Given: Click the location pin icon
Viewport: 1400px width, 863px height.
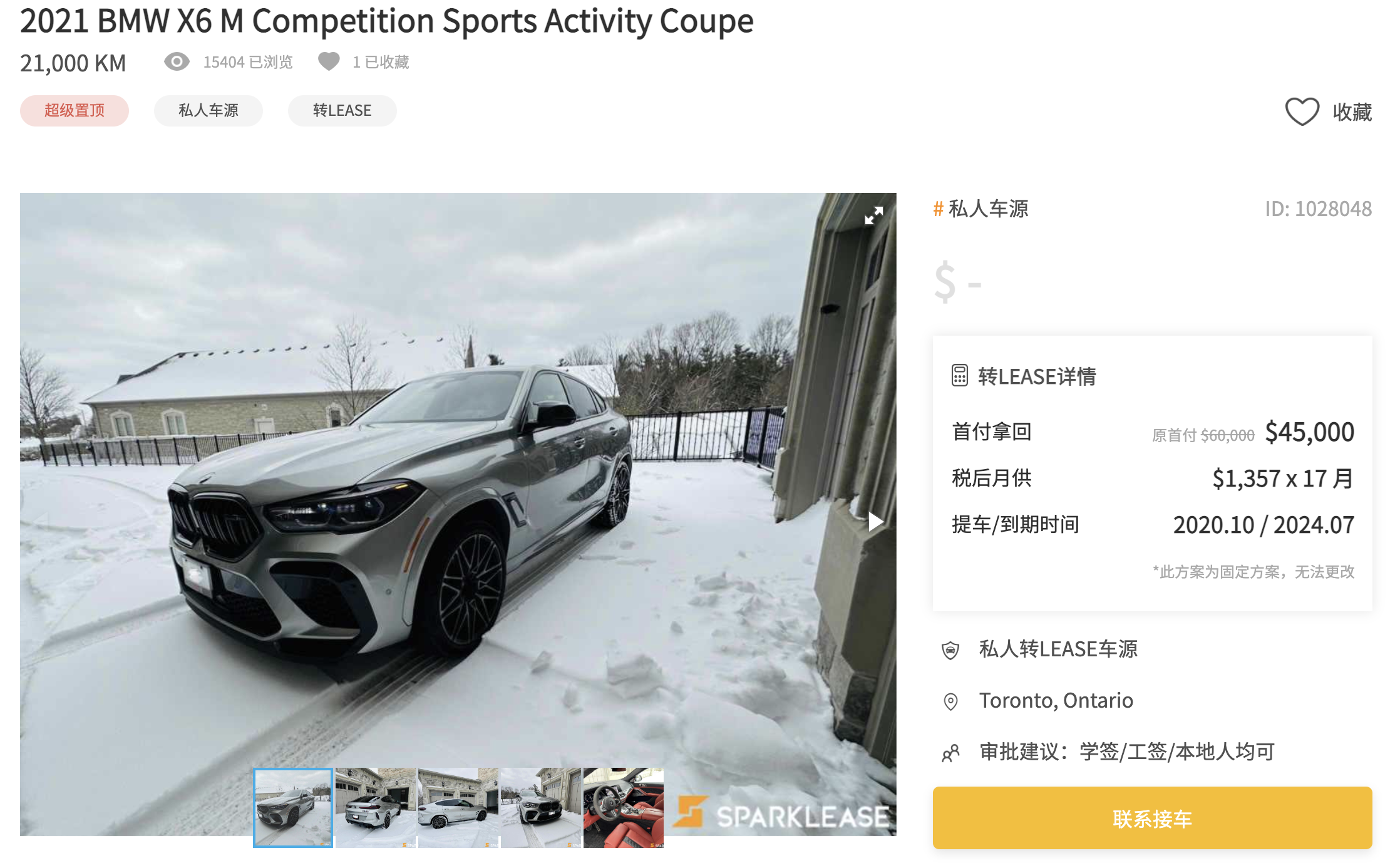Looking at the screenshot, I should coord(950,701).
